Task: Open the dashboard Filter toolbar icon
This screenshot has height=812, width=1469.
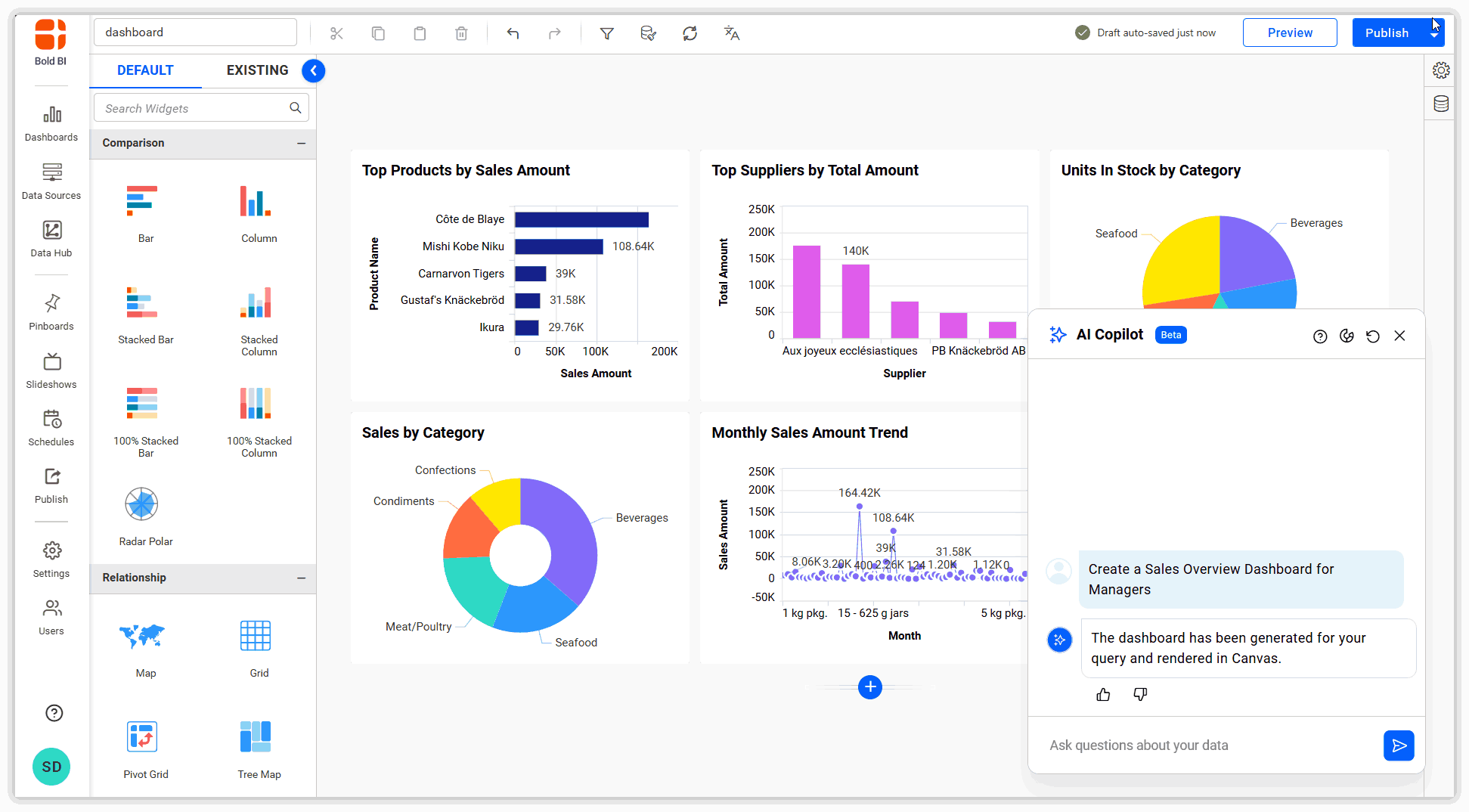Action: click(x=607, y=33)
